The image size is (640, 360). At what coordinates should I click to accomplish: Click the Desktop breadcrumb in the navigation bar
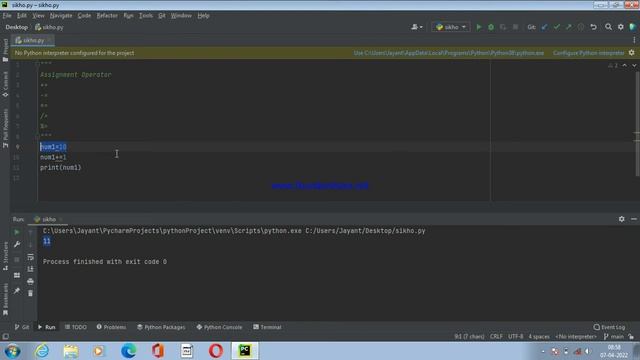[x=17, y=27]
